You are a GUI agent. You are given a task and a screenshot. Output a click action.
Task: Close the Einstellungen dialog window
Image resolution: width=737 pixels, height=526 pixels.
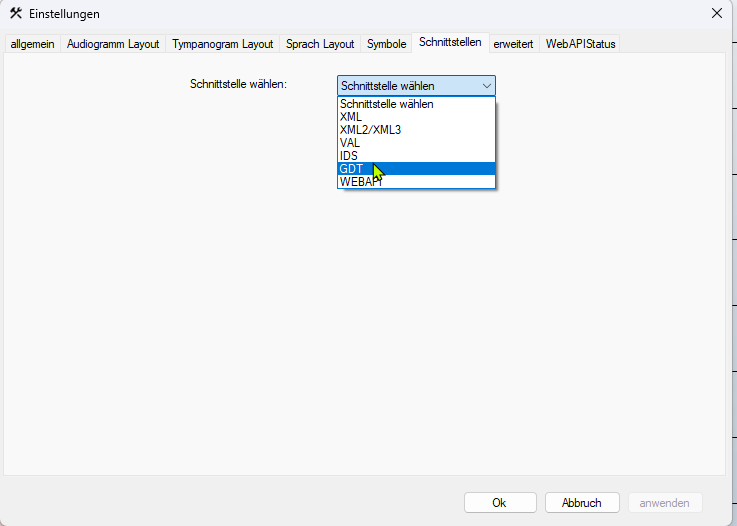pyautogui.click(x=716, y=13)
